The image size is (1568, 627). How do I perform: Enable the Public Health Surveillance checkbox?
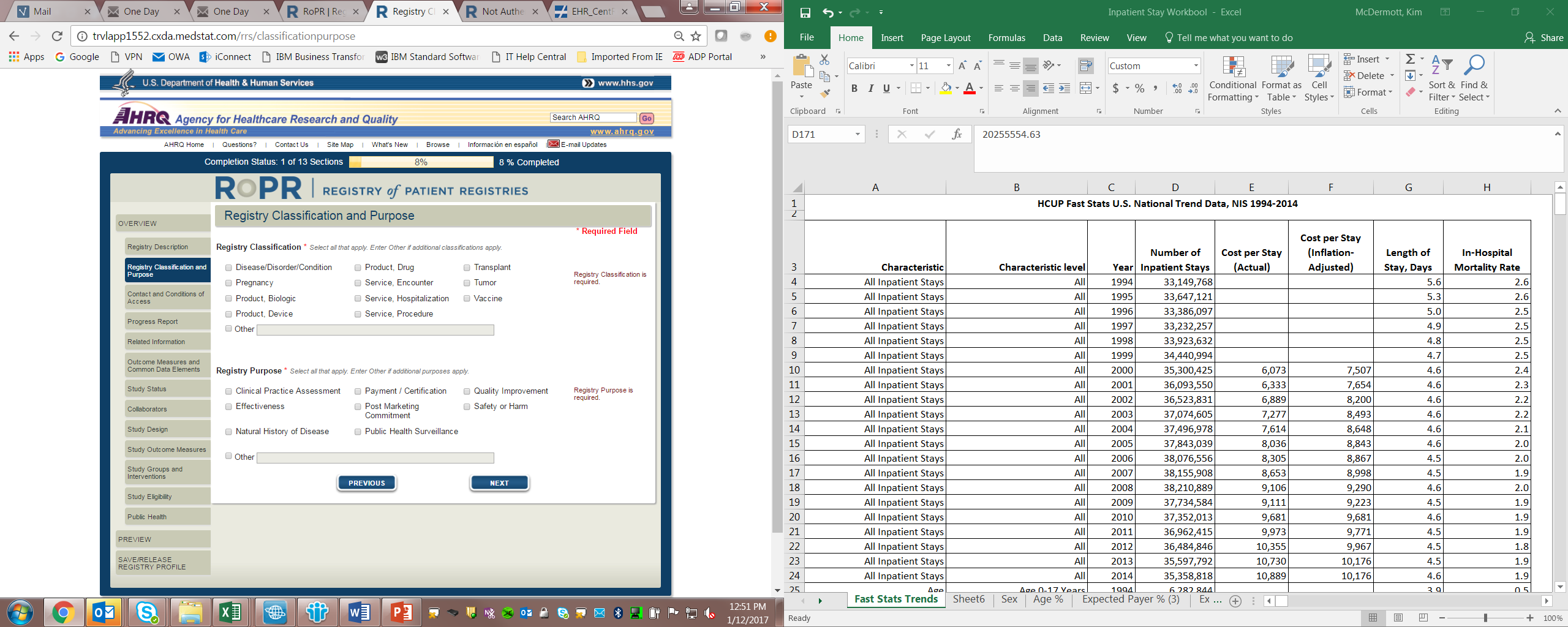click(x=358, y=432)
